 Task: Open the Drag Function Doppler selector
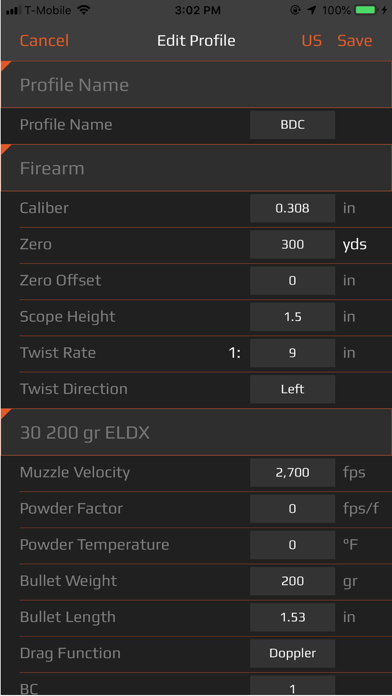[293, 653]
